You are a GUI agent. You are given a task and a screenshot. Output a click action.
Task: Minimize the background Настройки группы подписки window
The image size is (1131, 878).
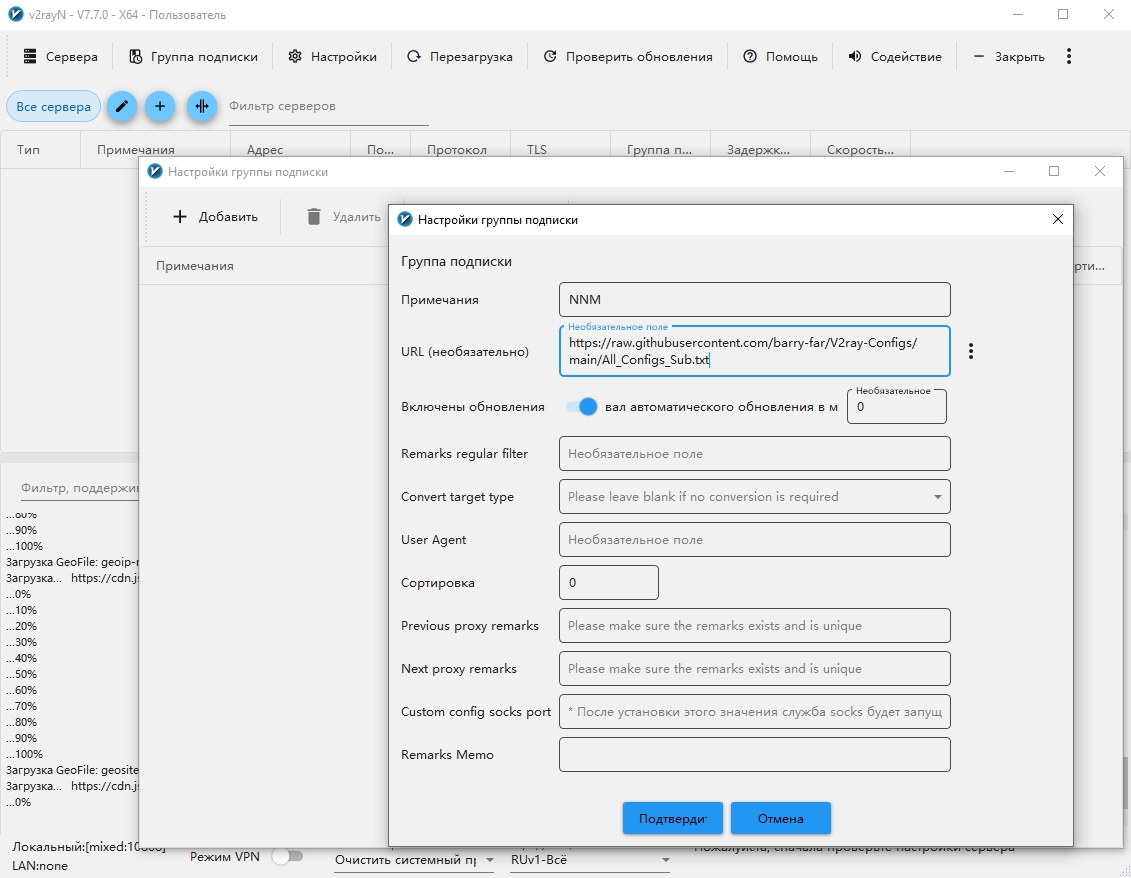tap(1009, 171)
